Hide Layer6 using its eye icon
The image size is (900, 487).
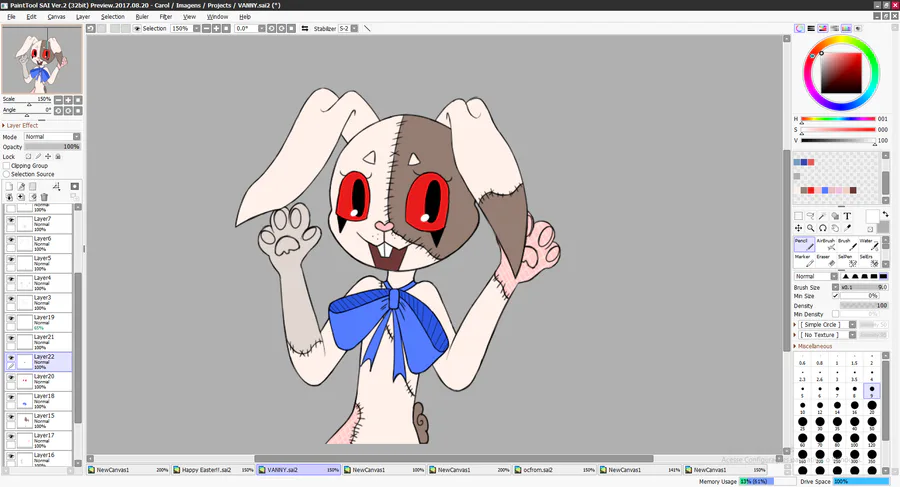[x=11, y=239]
